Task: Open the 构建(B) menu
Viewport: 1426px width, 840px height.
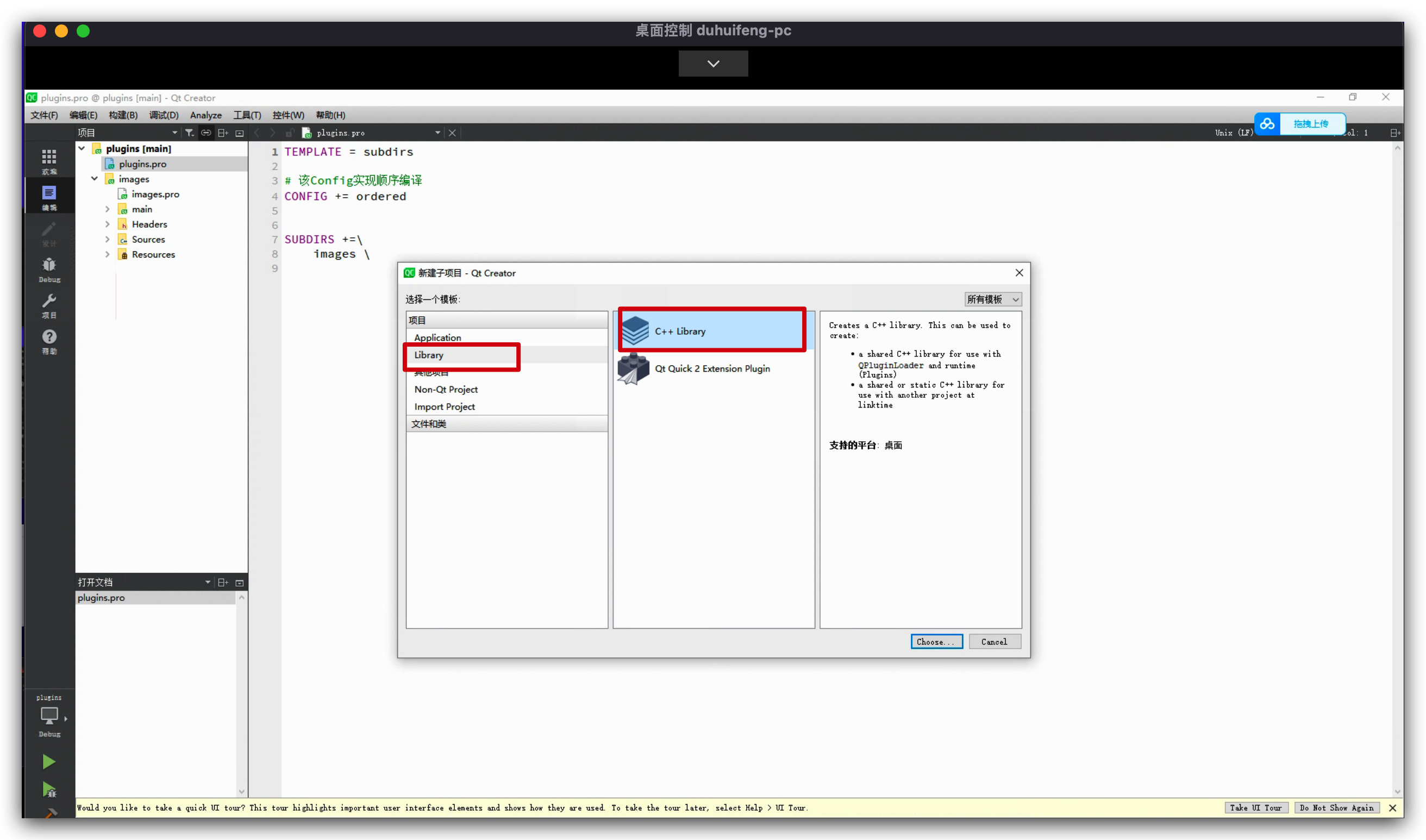Action: (x=123, y=116)
